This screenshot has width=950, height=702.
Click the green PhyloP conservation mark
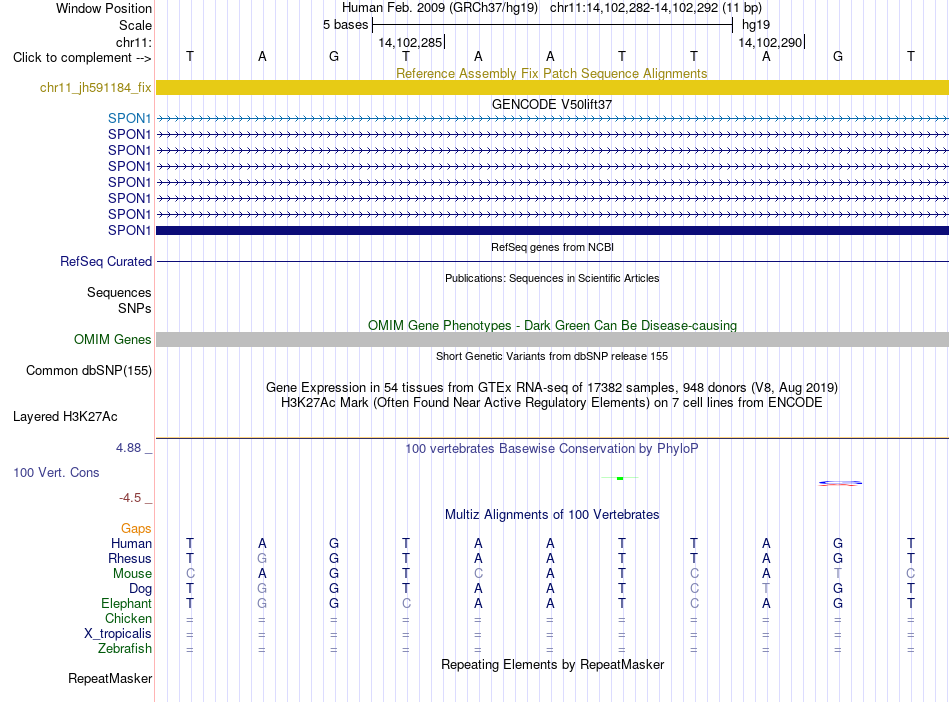click(x=620, y=478)
